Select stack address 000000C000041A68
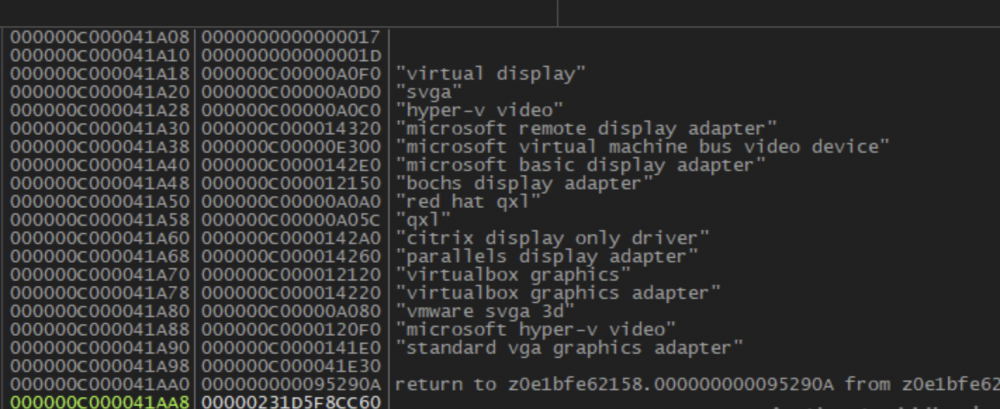The image size is (1000, 409). [x=99, y=257]
